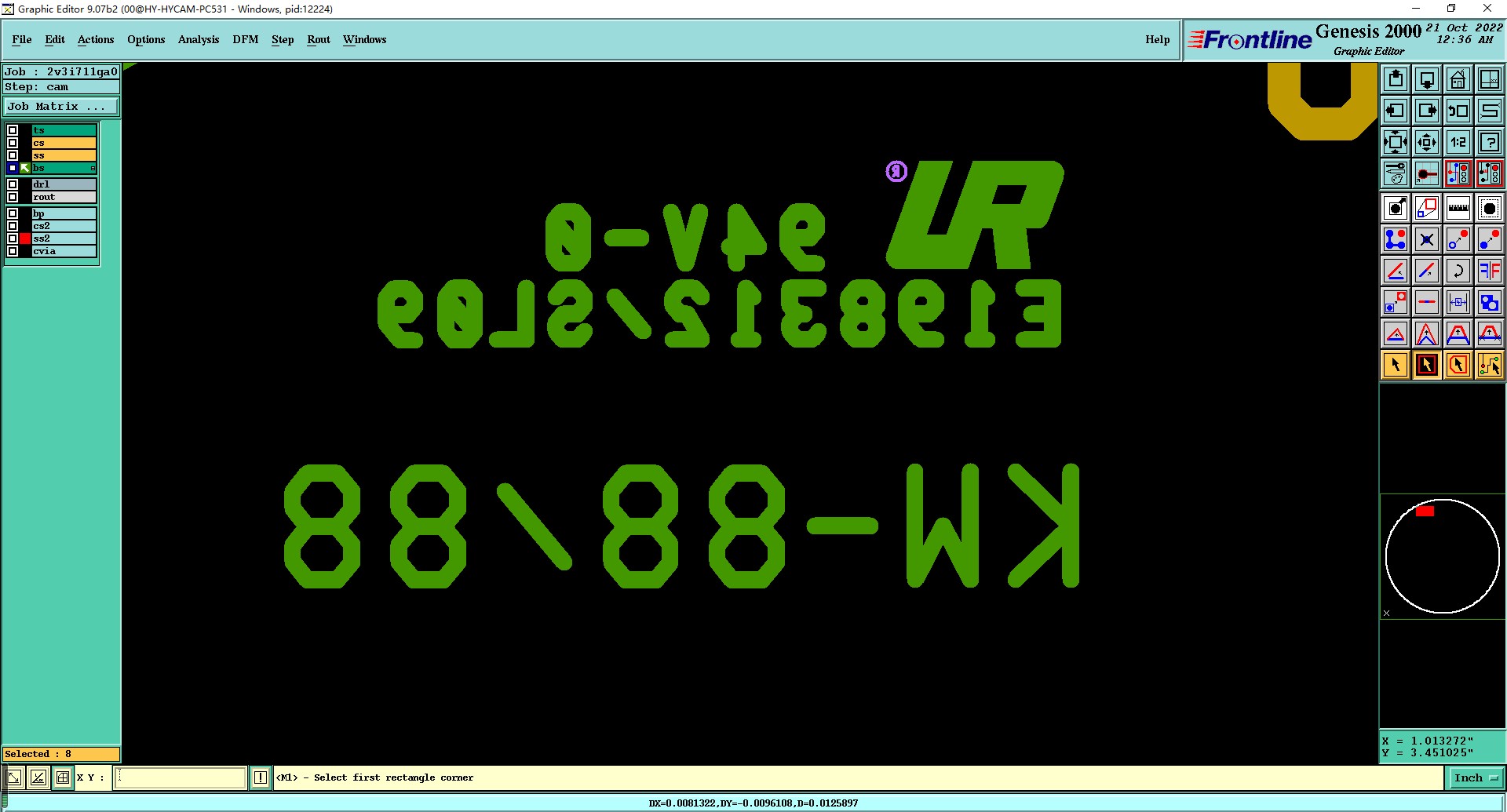Click the pan left arrow icon

[x=1396, y=111]
